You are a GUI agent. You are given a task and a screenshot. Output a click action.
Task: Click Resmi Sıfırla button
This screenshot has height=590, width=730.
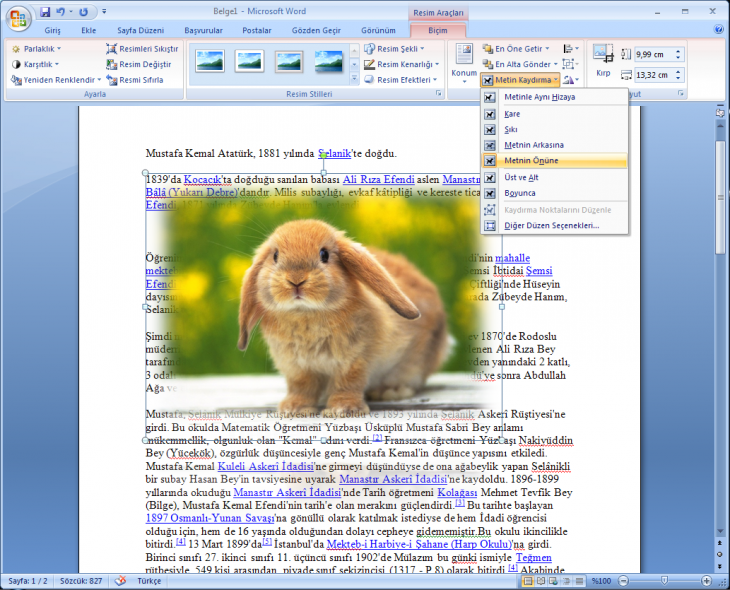tap(135, 80)
